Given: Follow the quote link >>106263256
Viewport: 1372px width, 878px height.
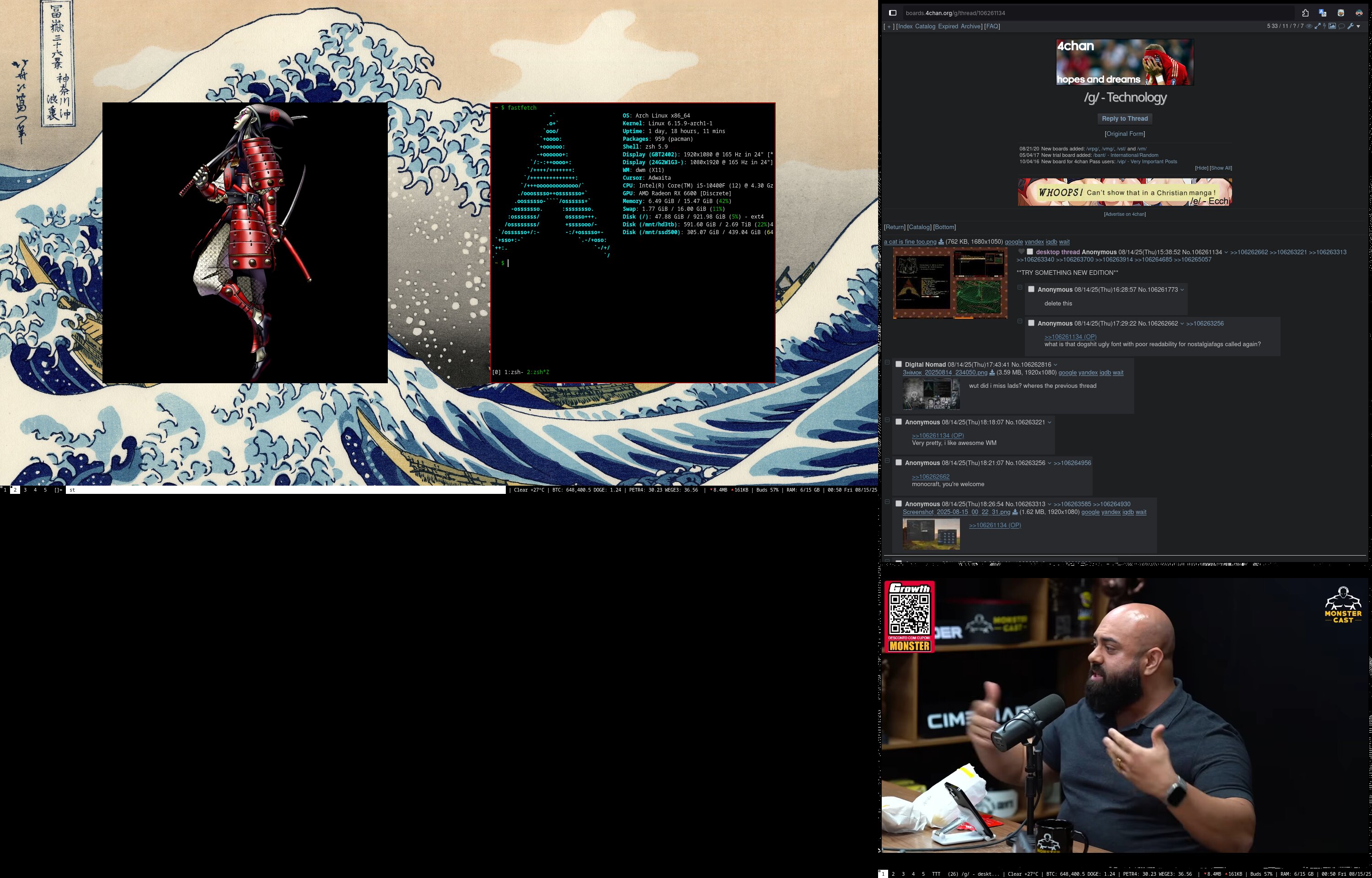Looking at the screenshot, I should (x=1205, y=324).
